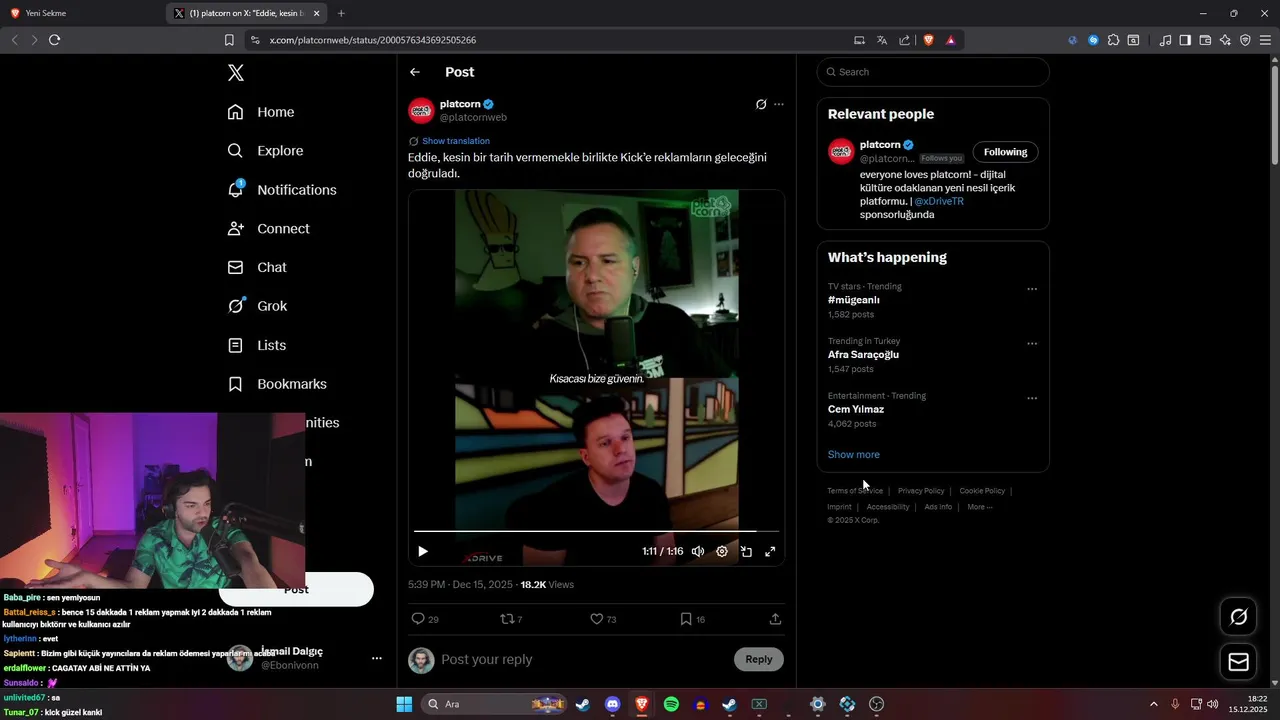The width and height of the screenshot is (1280, 720).
Task: Toggle picture-in-picture on video
Action: pyautogui.click(x=746, y=551)
